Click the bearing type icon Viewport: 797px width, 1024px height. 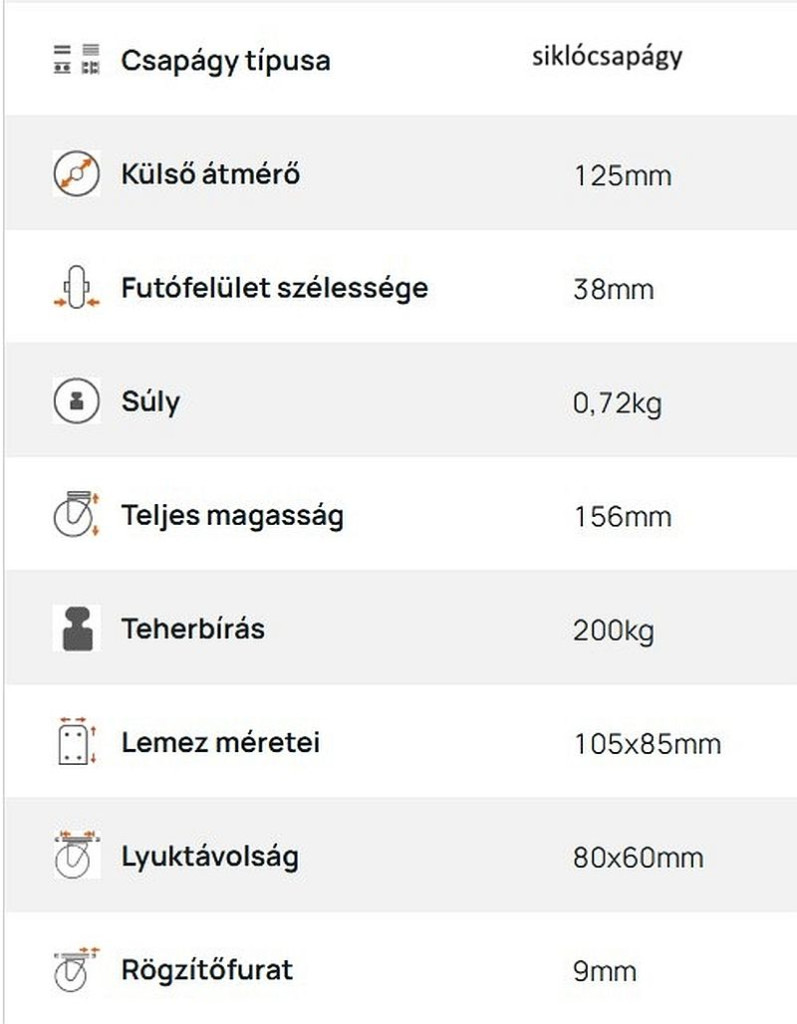coord(77,59)
